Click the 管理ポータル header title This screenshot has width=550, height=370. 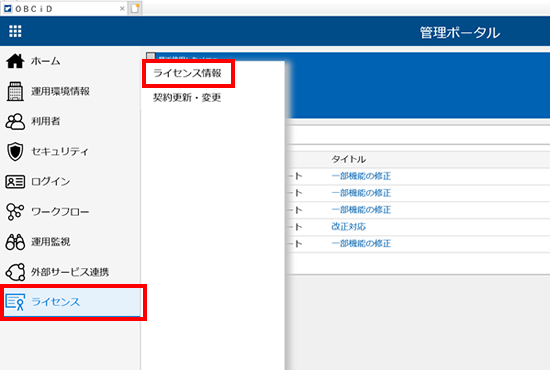460,33
